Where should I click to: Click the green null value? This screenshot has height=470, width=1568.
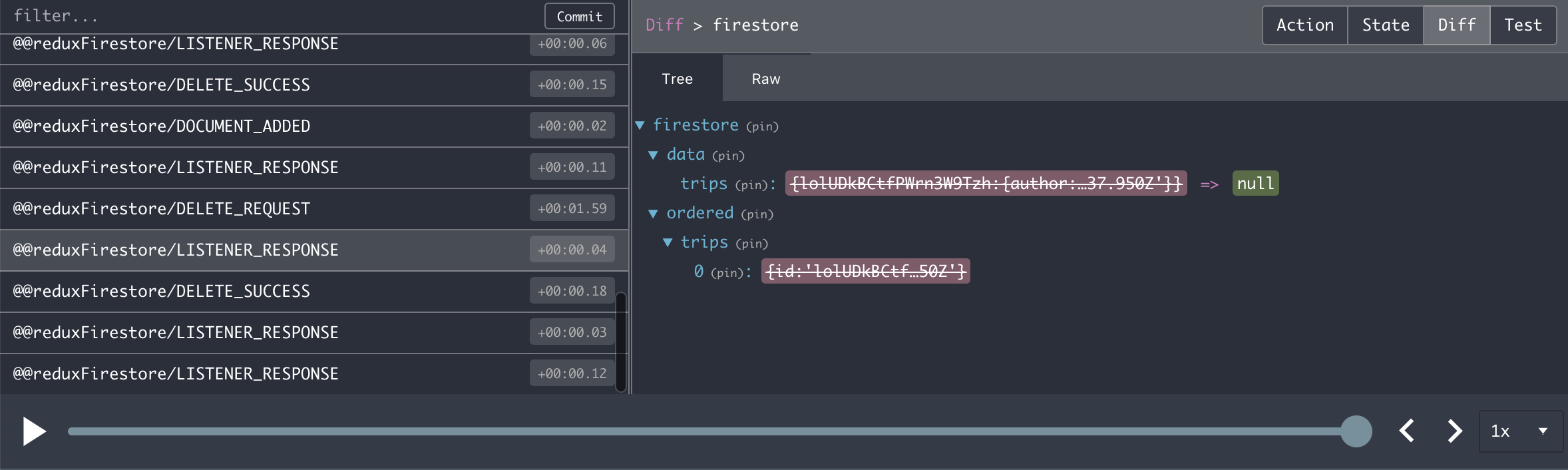(x=1255, y=184)
